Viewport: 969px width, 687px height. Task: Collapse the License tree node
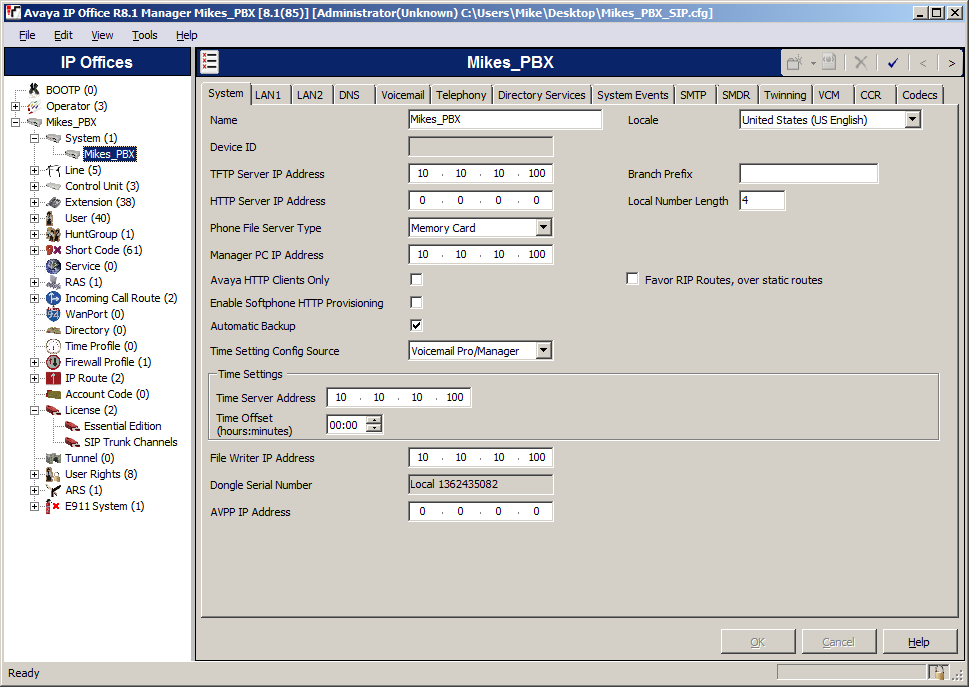pos(35,410)
